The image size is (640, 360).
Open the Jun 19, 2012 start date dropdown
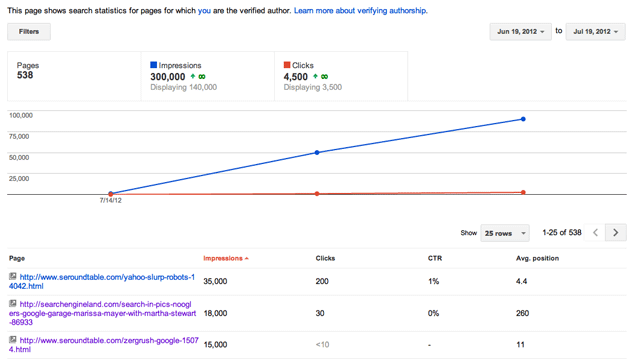click(x=520, y=31)
